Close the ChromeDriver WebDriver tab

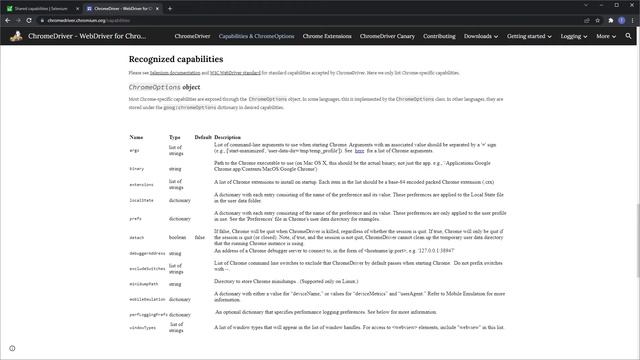[157, 8]
